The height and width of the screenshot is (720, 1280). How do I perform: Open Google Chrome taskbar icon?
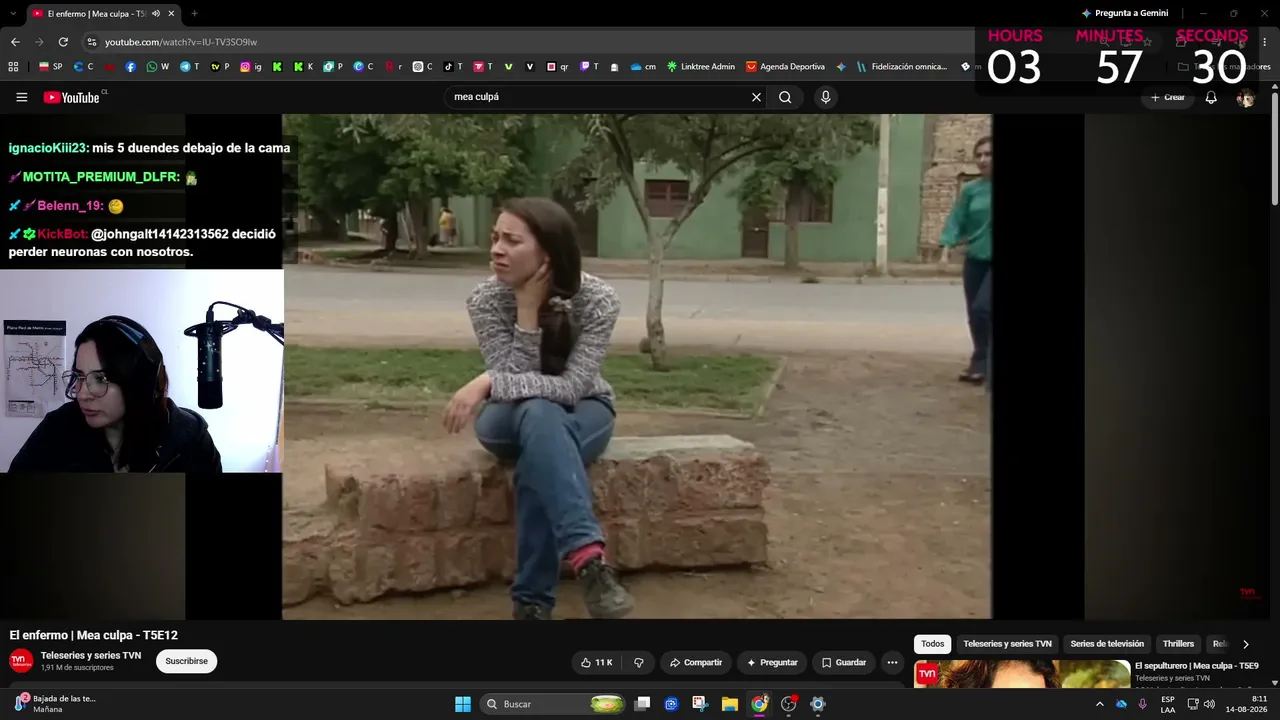[759, 704]
